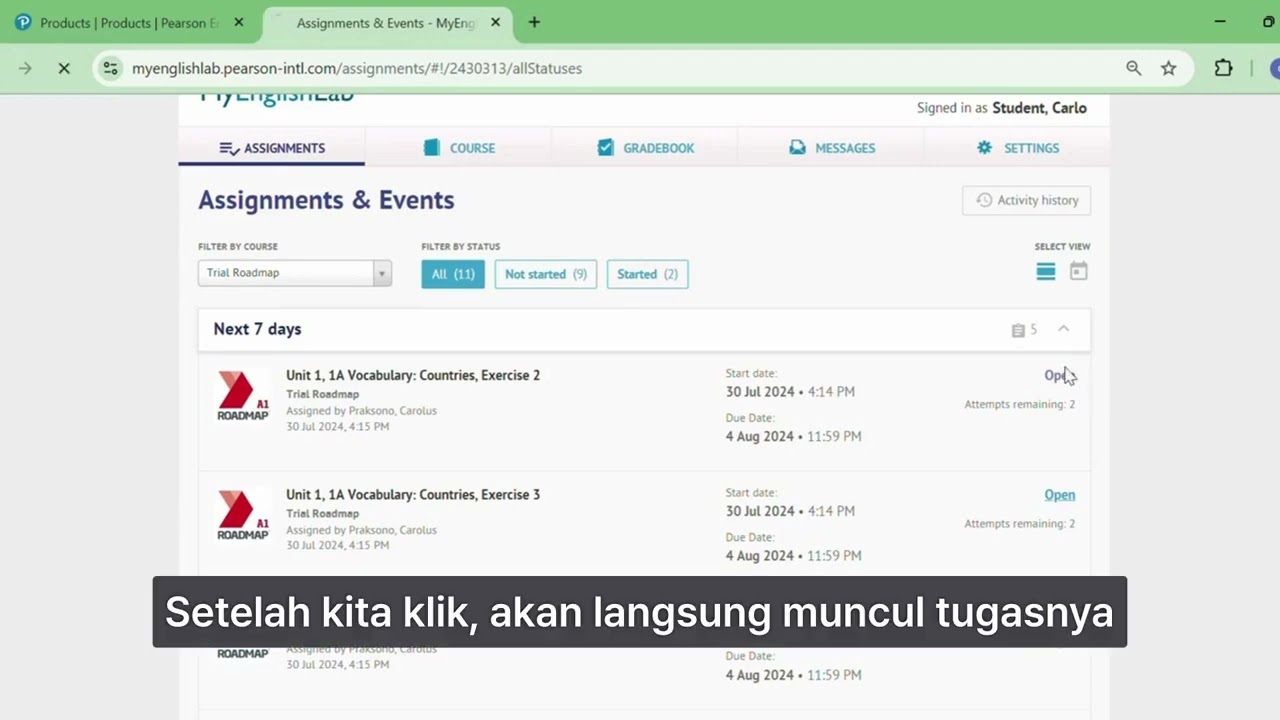The image size is (1280, 720).
Task: Open the Gradebook tab
Action: [x=645, y=148]
